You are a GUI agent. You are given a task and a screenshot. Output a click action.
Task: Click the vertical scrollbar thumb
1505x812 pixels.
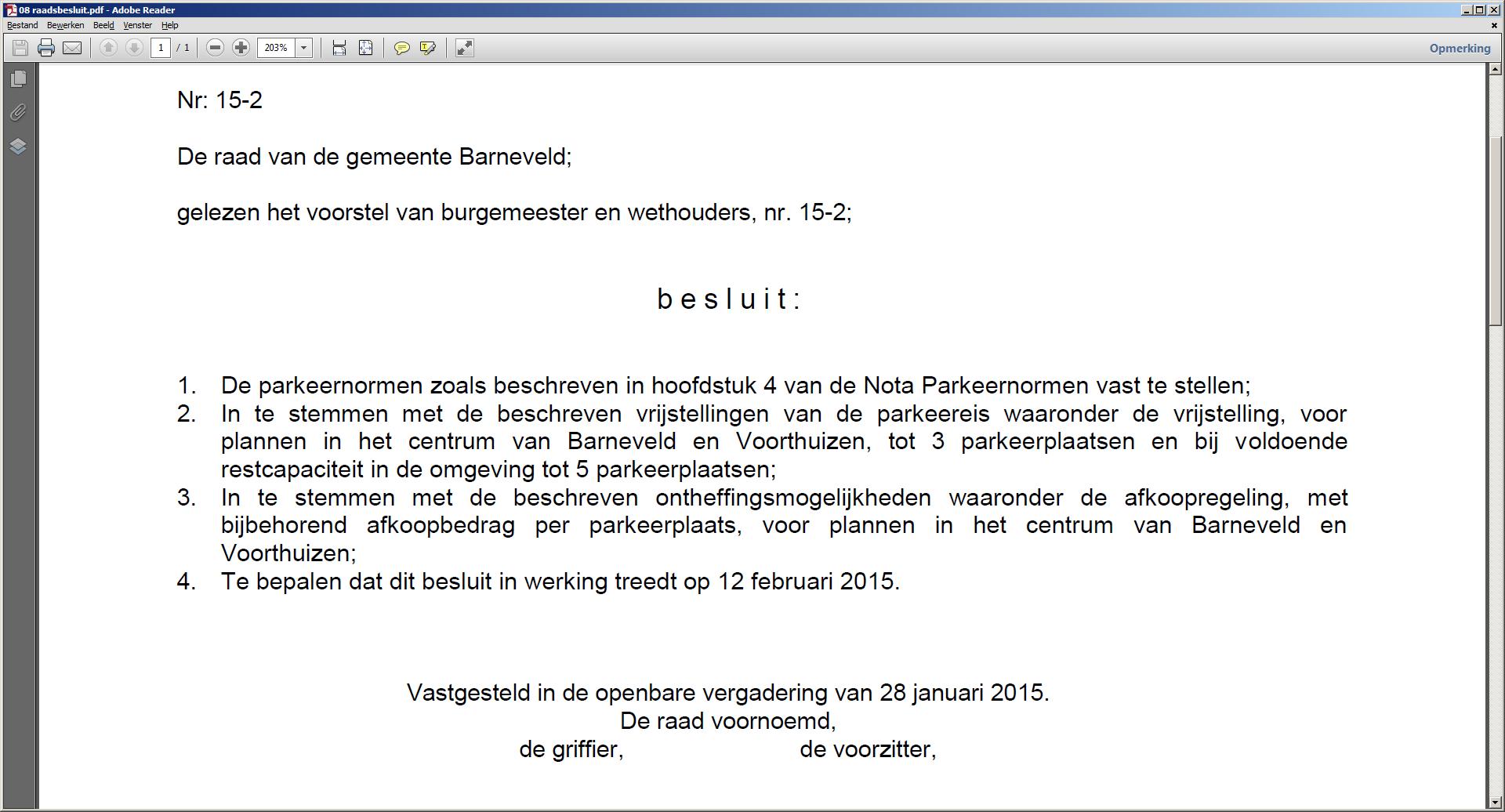pos(1496,231)
